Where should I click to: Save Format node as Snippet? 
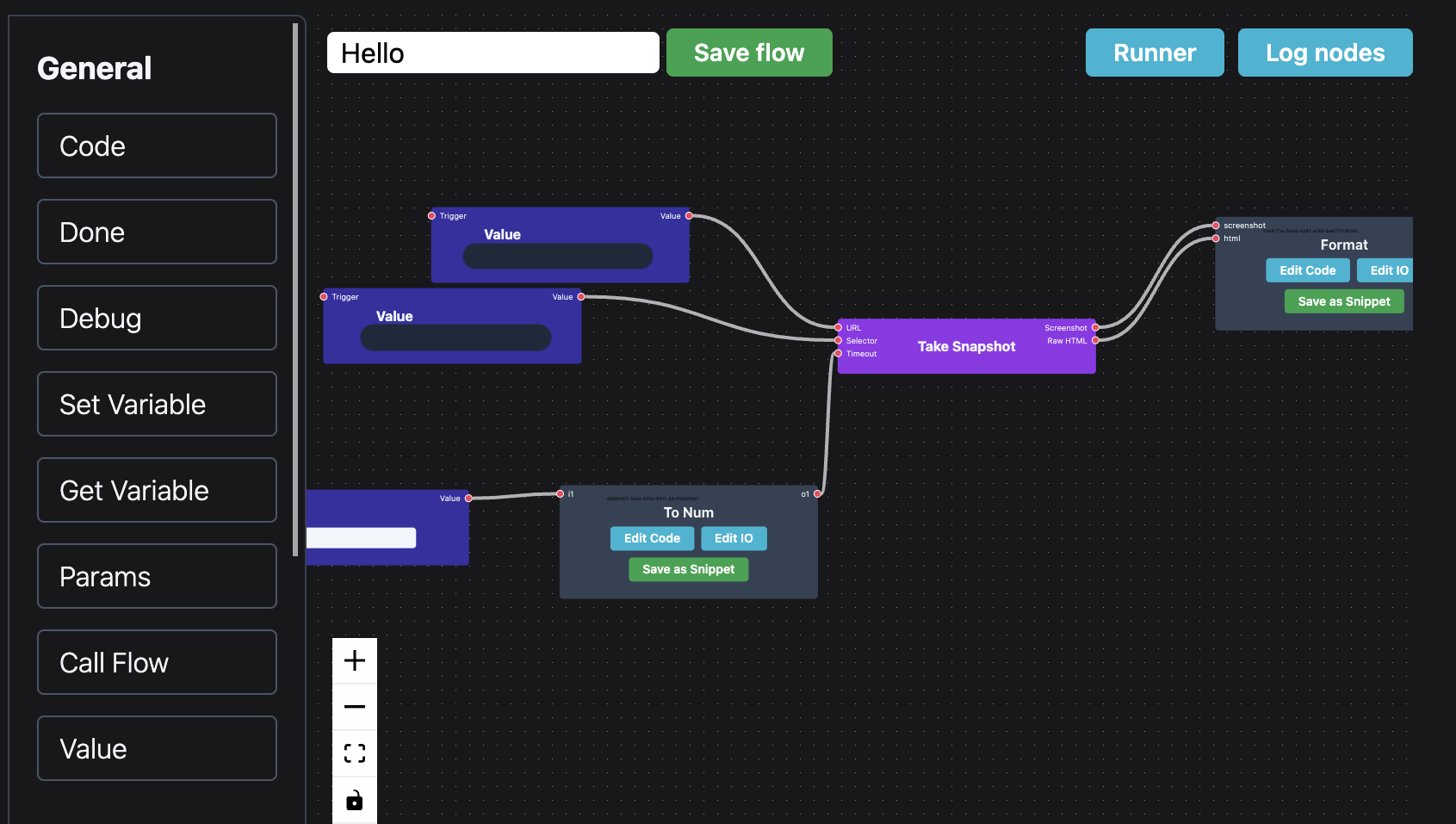(x=1344, y=301)
